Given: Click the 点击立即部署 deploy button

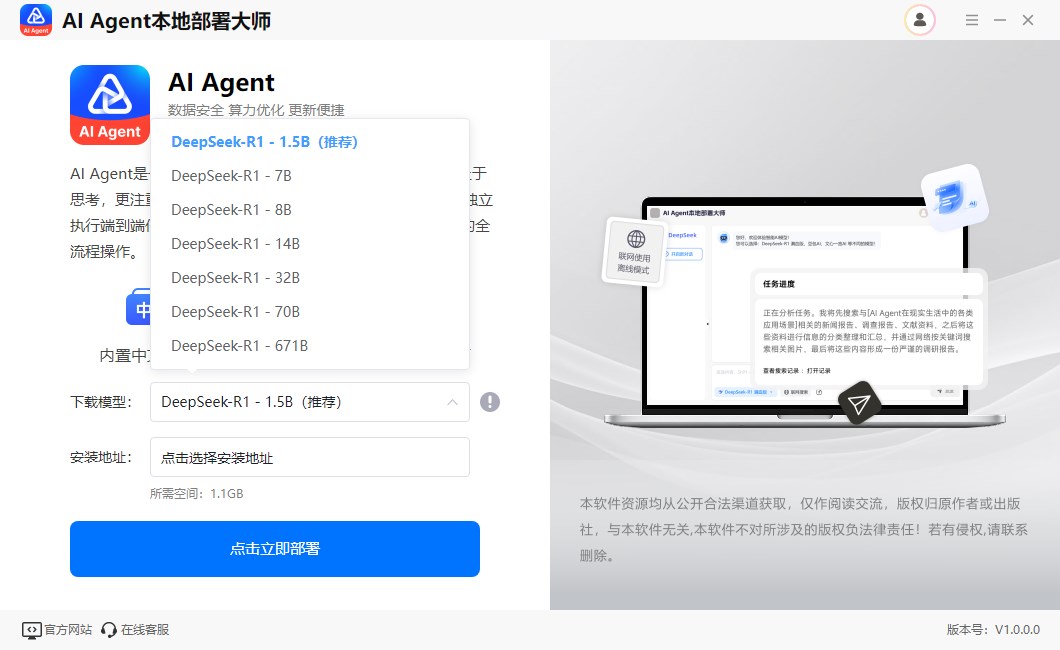Looking at the screenshot, I should (274, 549).
